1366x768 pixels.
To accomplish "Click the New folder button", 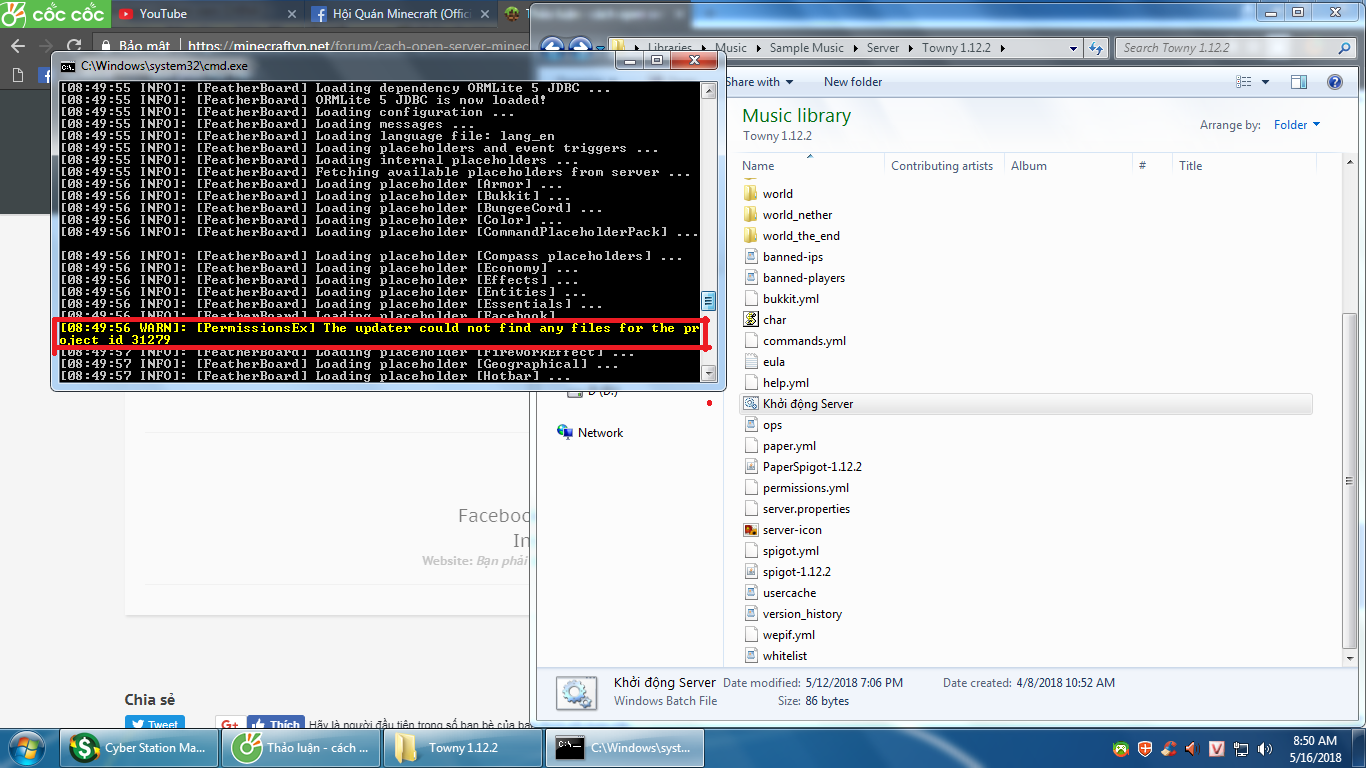I will pyautogui.click(x=853, y=82).
